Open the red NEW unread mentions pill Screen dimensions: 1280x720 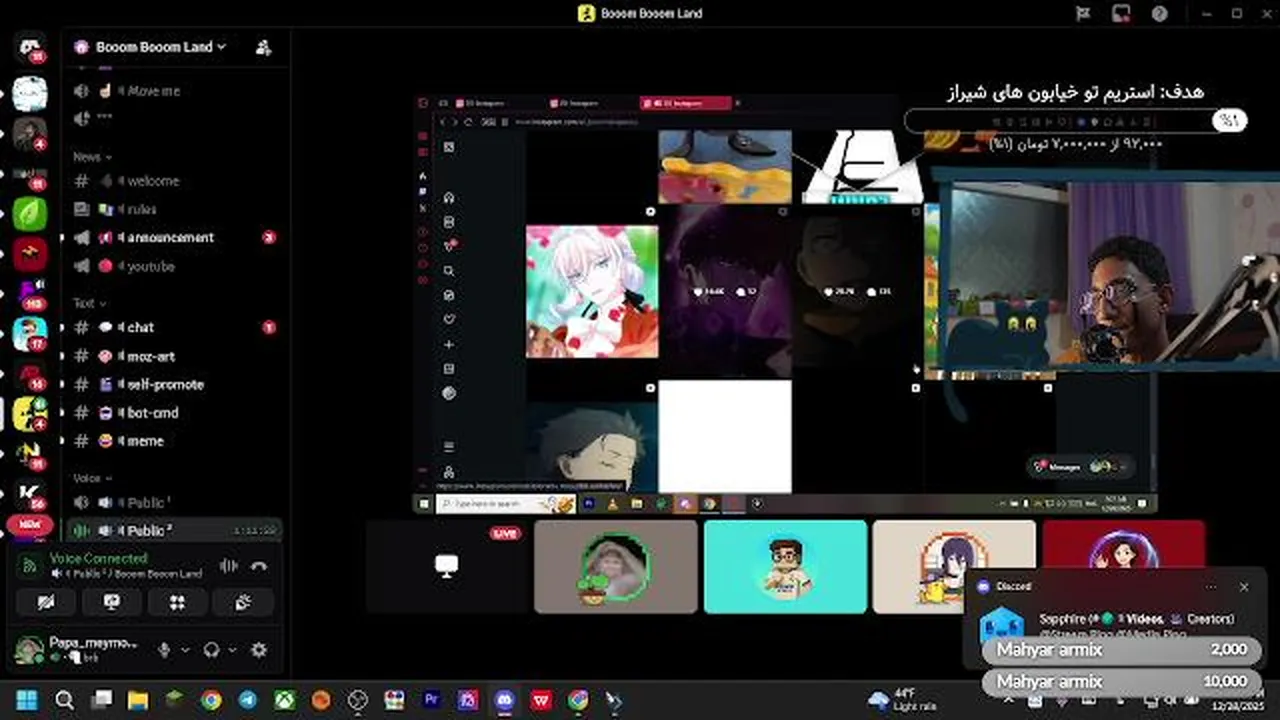[x=29, y=524]
